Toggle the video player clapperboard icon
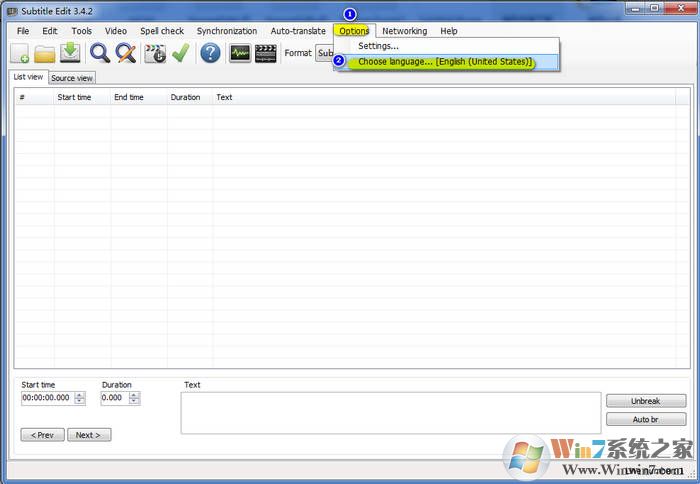The image size is (700, 484). coord(266,53)
